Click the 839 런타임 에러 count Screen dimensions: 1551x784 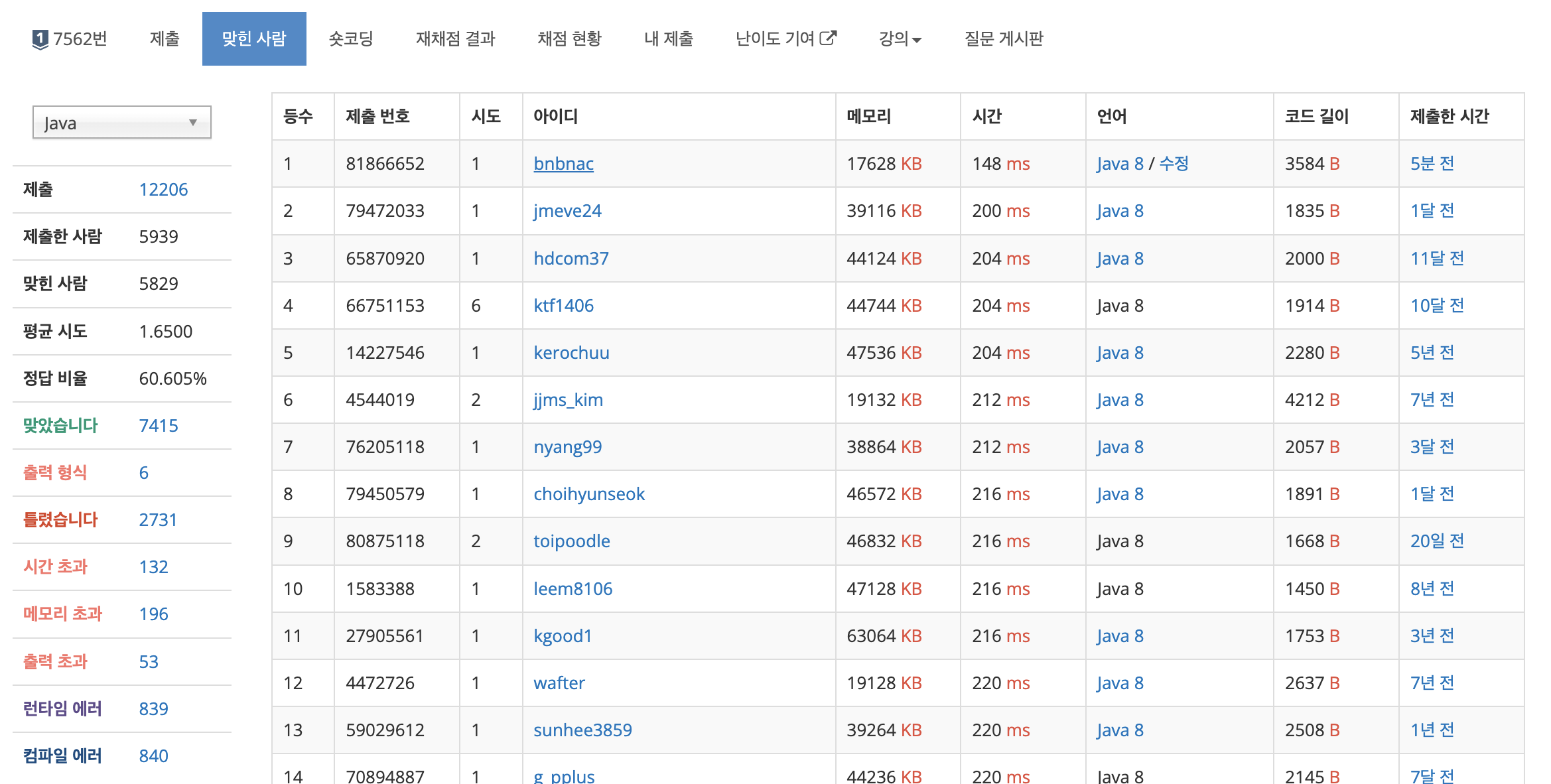154,709
